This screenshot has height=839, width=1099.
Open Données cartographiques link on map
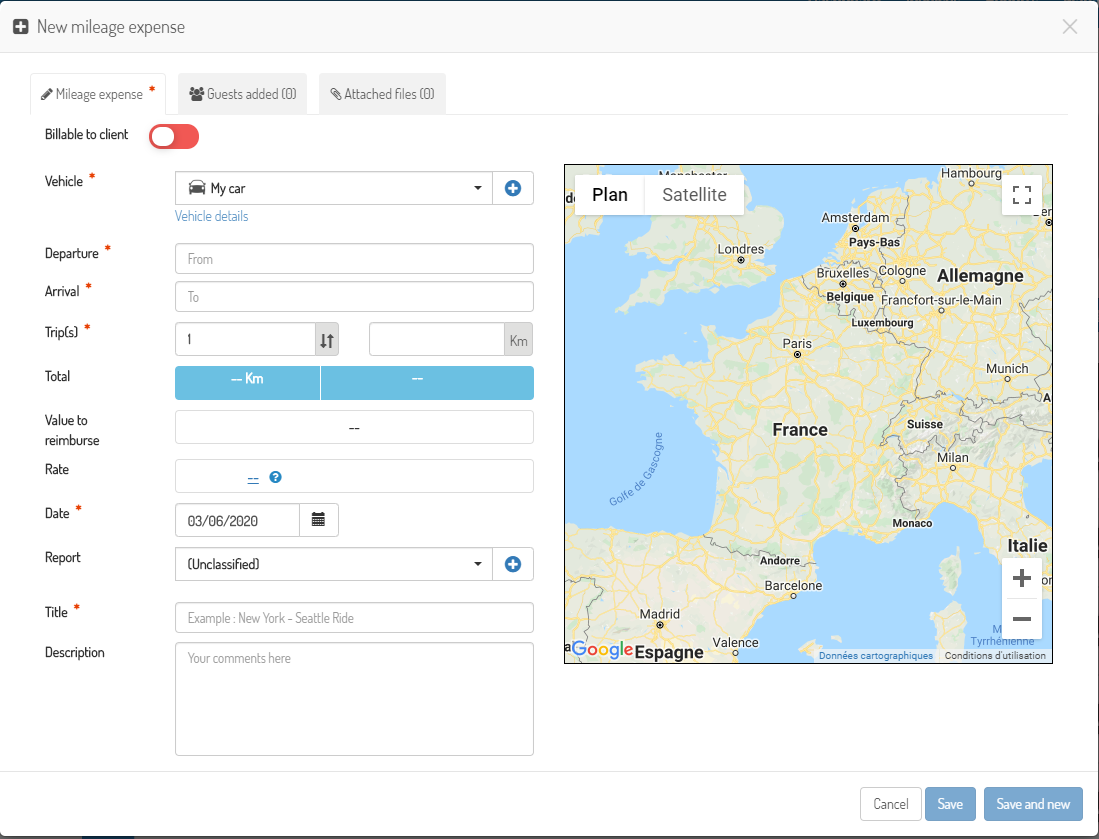pos(876,655)
